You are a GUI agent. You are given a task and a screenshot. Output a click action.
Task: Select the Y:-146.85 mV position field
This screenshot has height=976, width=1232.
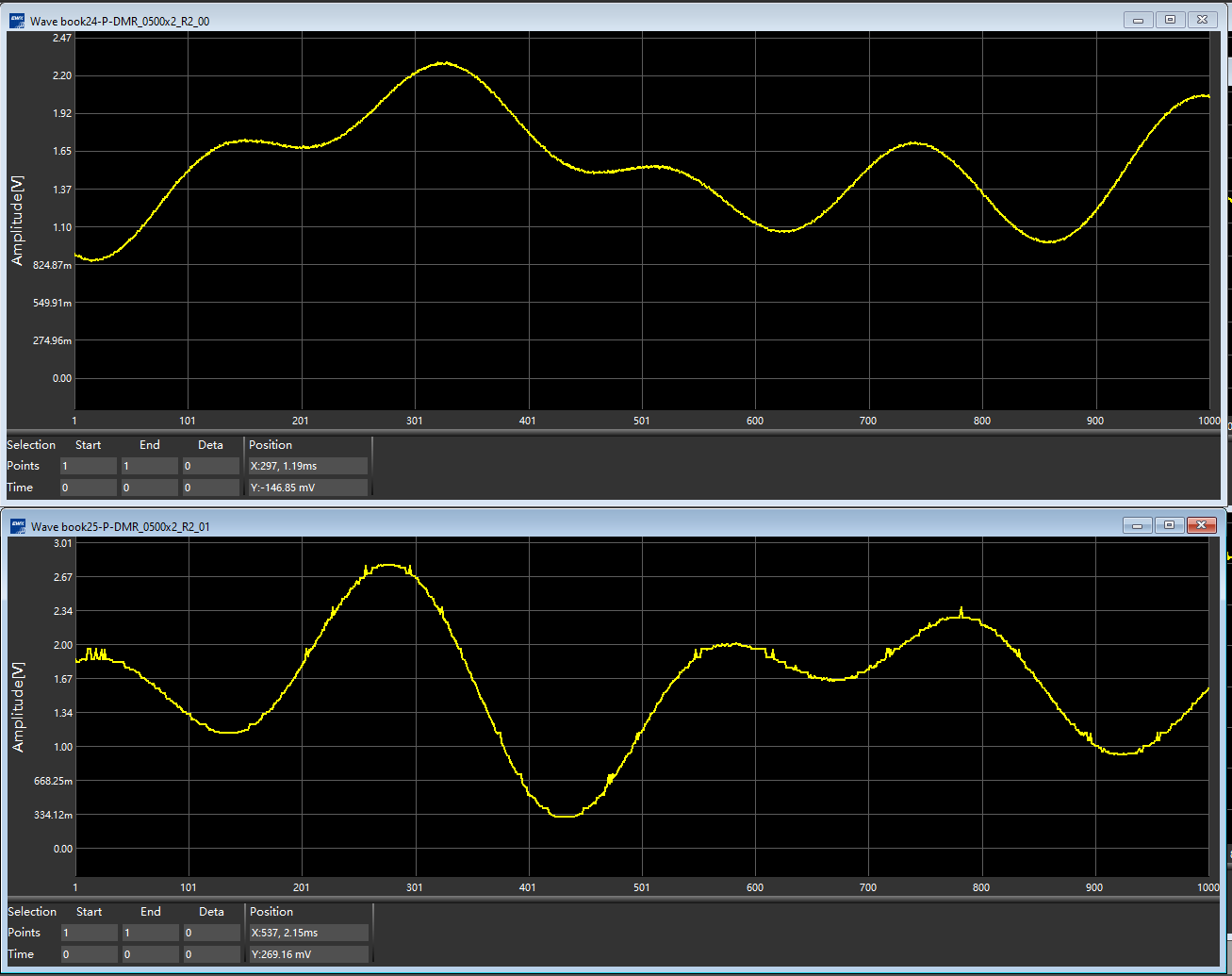[307, 488]
